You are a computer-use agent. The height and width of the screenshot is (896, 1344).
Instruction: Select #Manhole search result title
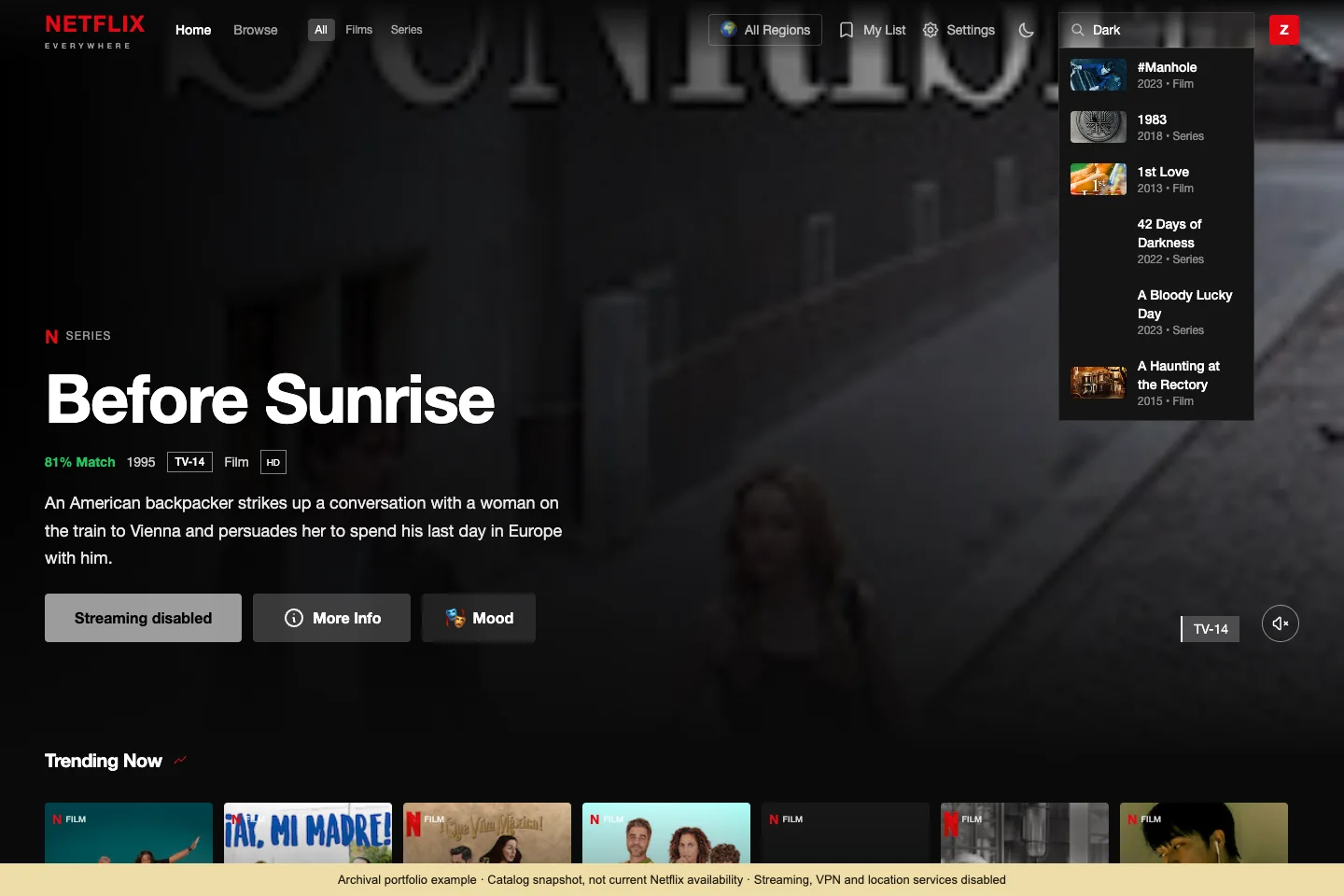point(1167,67)
